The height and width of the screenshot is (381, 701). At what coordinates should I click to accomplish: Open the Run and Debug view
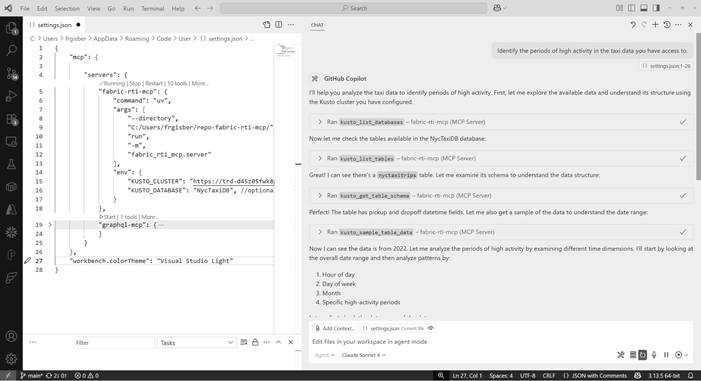(x=11, y=96)
